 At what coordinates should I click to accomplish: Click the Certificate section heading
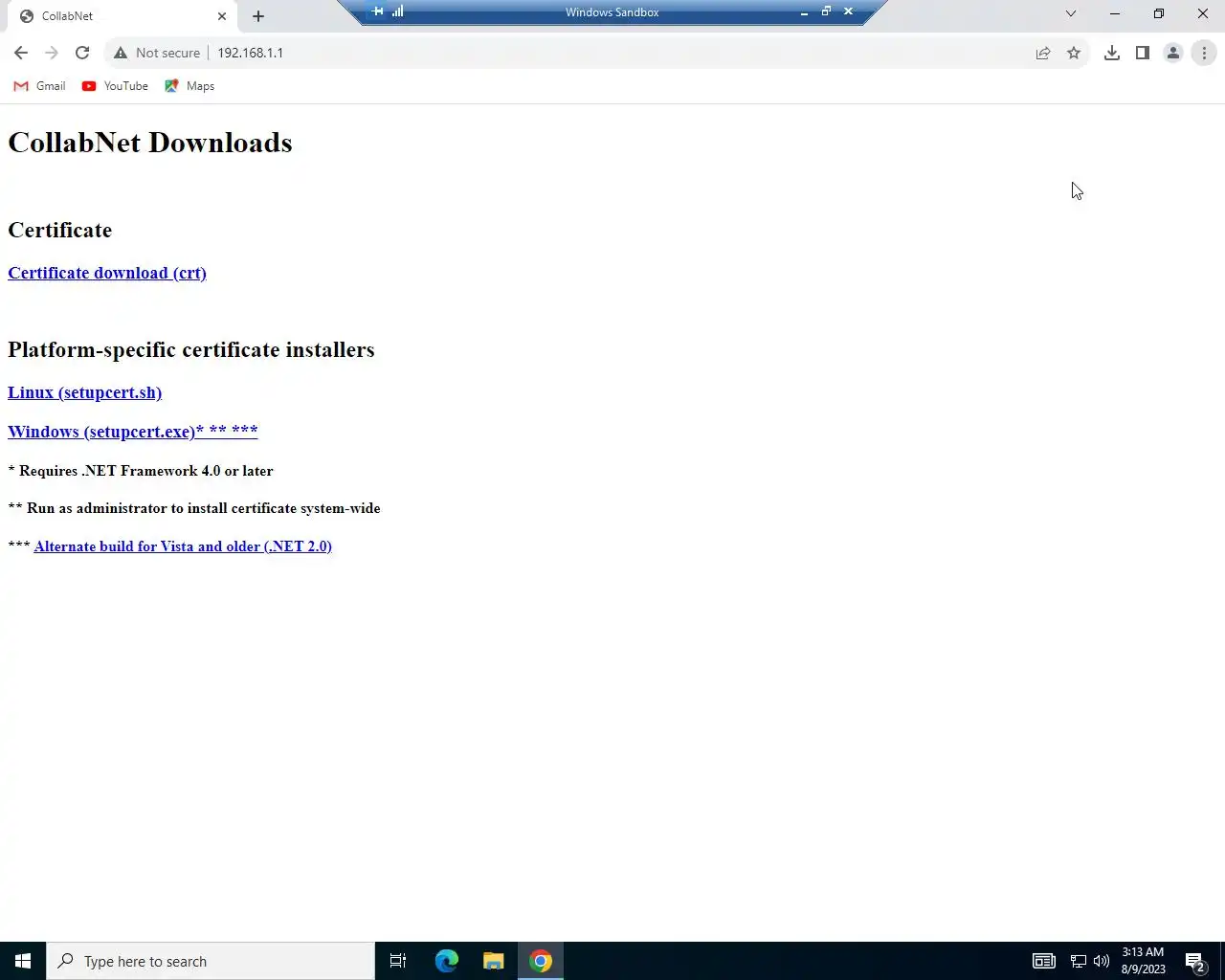60,230
